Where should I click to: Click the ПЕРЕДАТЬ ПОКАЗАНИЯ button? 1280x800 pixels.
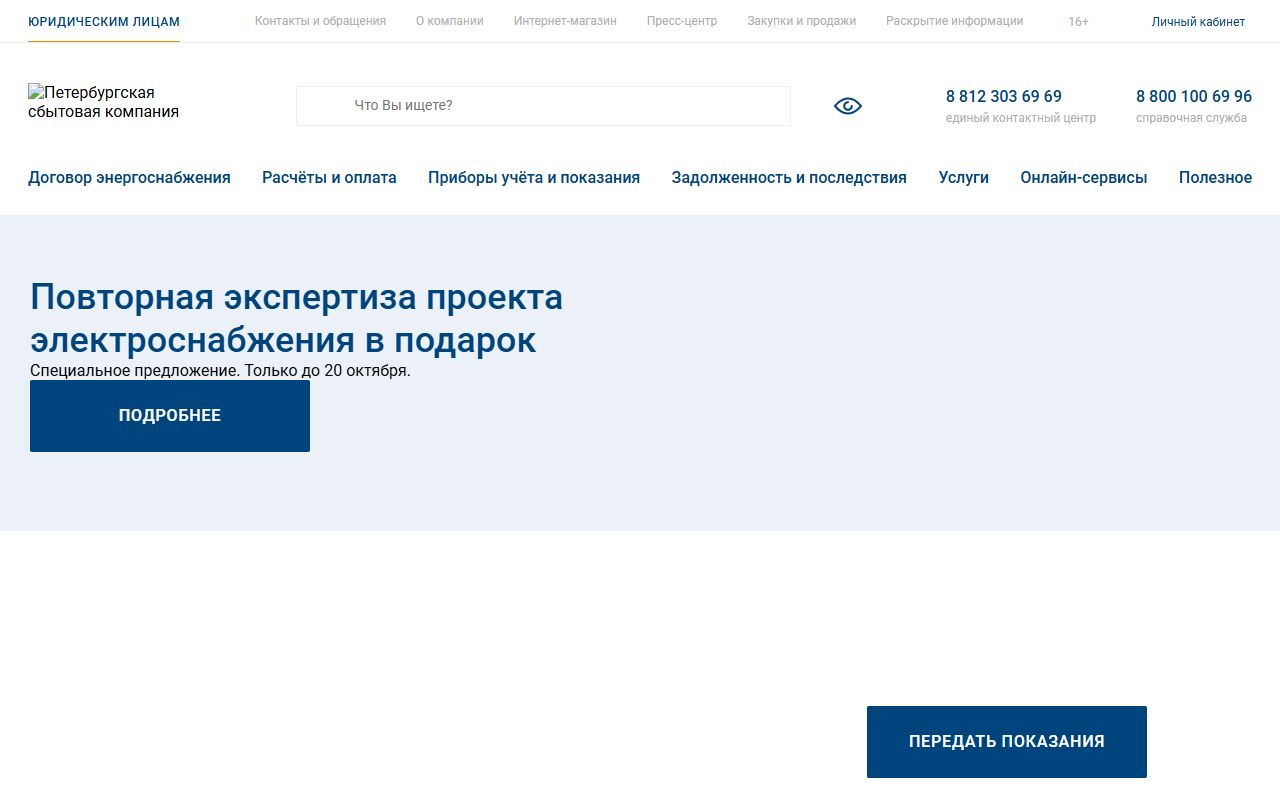(x=1007, y=742)
